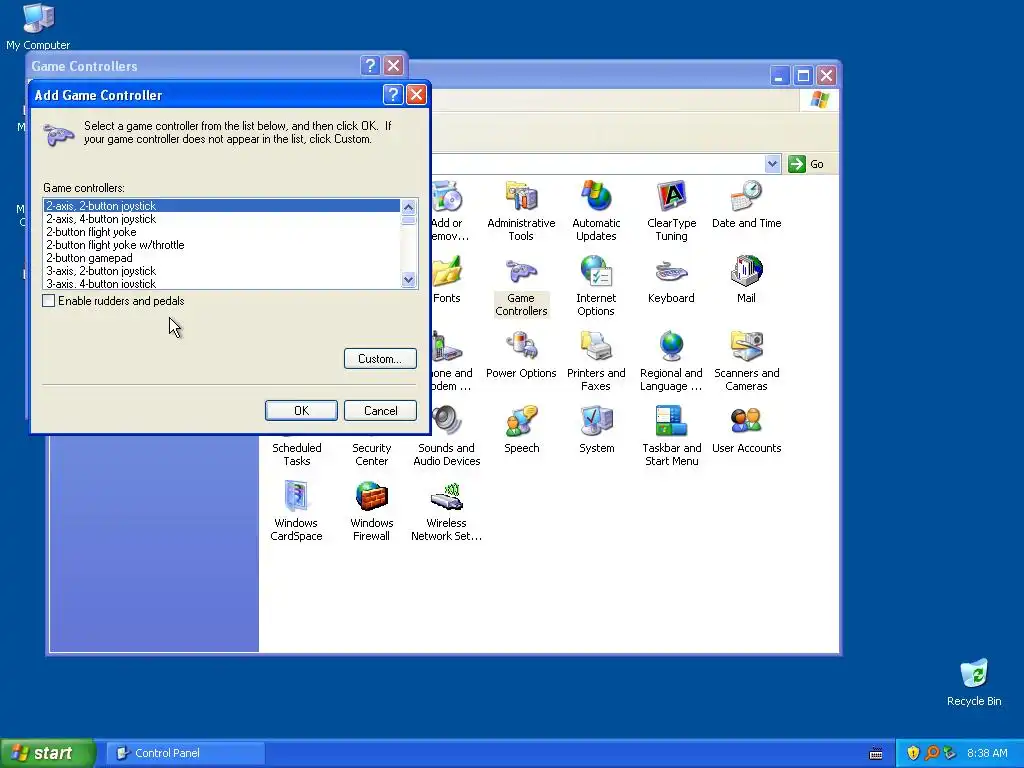Click the Start button

pos(48,753)
